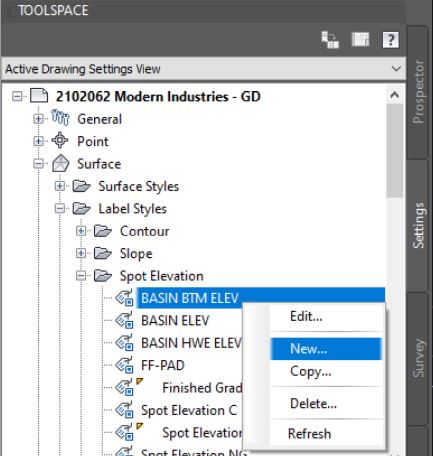Expand the General settings node
This screenshot has height=456, width=433.
pos(38,119)
